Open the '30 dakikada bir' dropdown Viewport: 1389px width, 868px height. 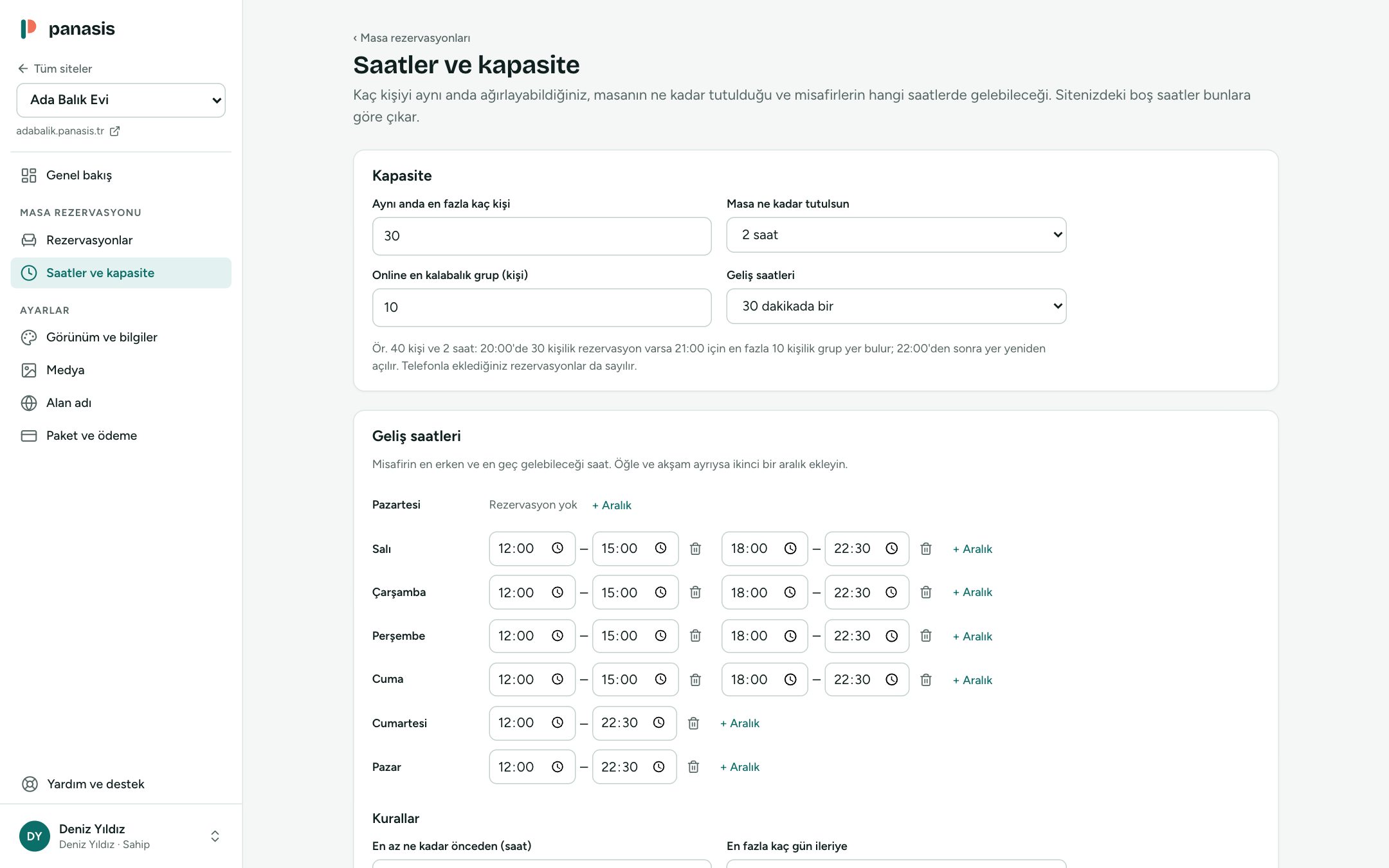(x=896, y=306)
